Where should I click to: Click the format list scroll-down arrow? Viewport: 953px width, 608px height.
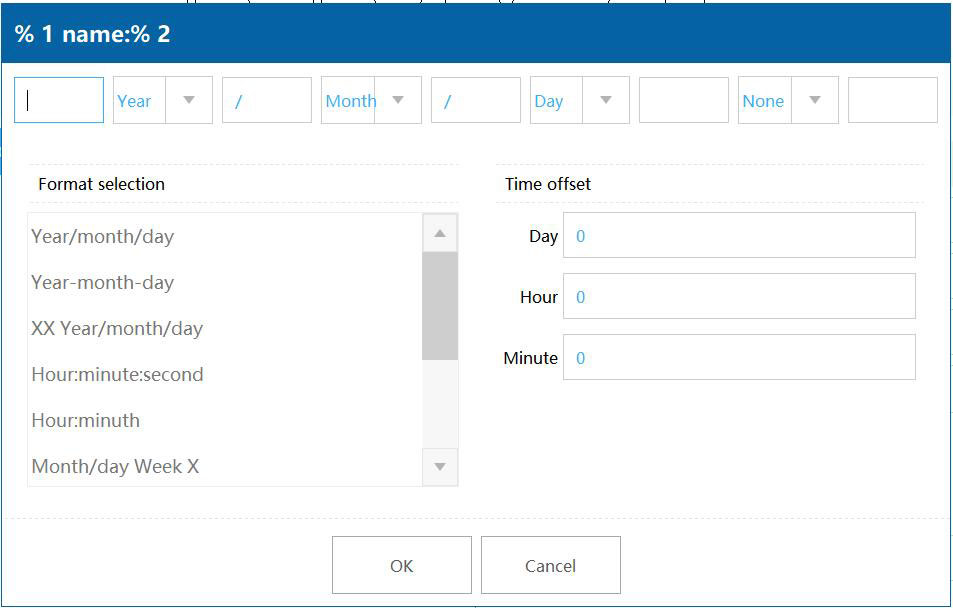(x=440, y=467)
